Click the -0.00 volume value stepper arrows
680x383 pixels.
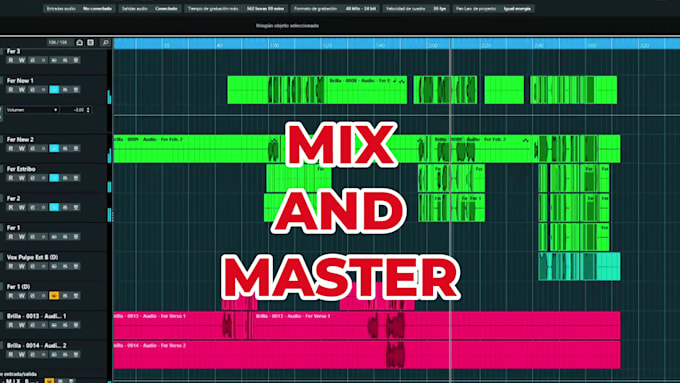tap(88, 110)
